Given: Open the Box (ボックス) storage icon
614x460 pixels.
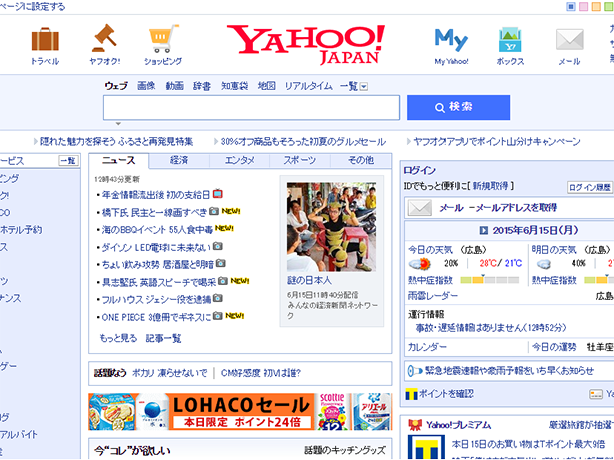Looking at the screenshot, I should point(510,40).
